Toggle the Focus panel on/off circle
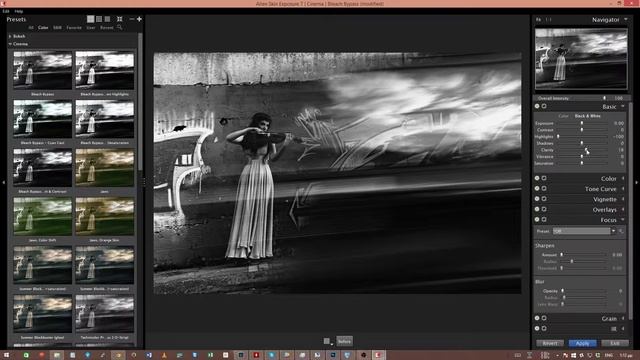Screen dimensions: 640x360 coord(537,220)
